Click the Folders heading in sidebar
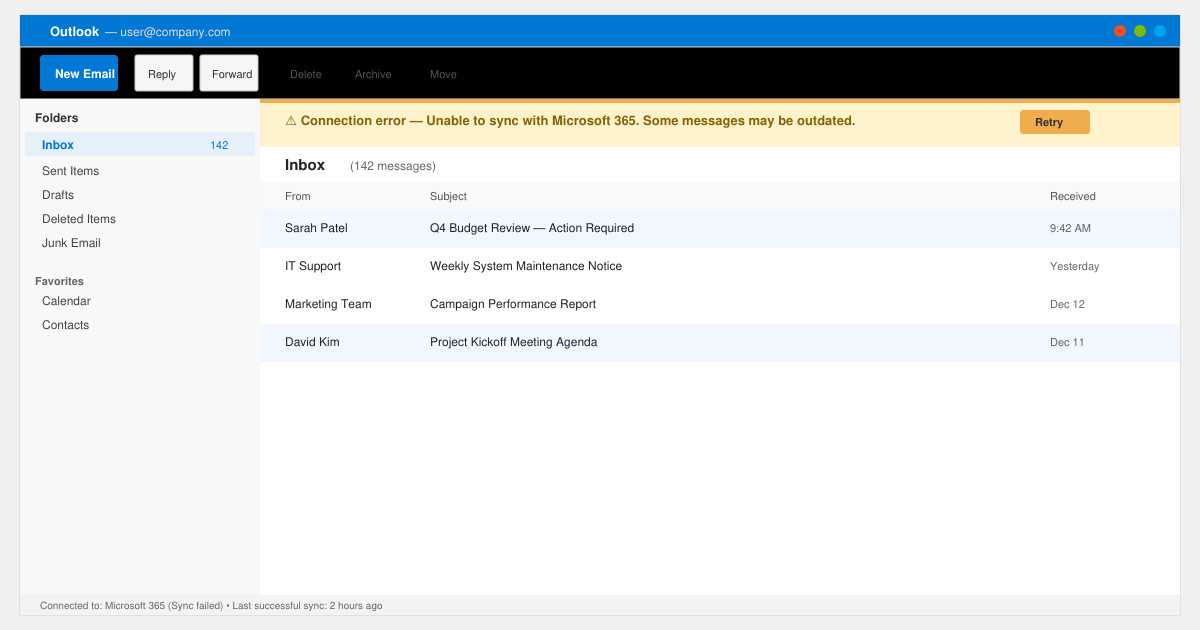 coord(57,118)
